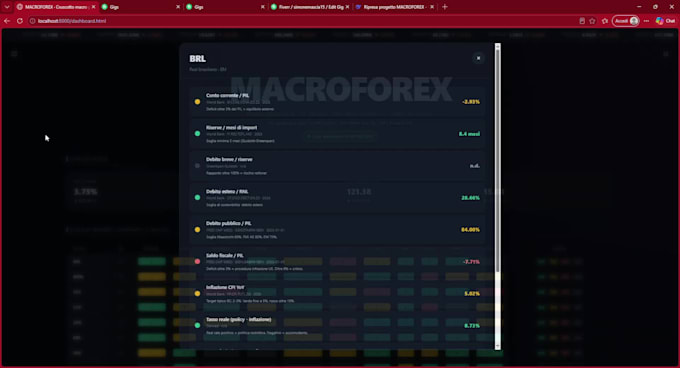Screen dimensions: 680x368
Task: Open the browser favorites list icon
Action: pyautogui.click(x=605, y=21)
